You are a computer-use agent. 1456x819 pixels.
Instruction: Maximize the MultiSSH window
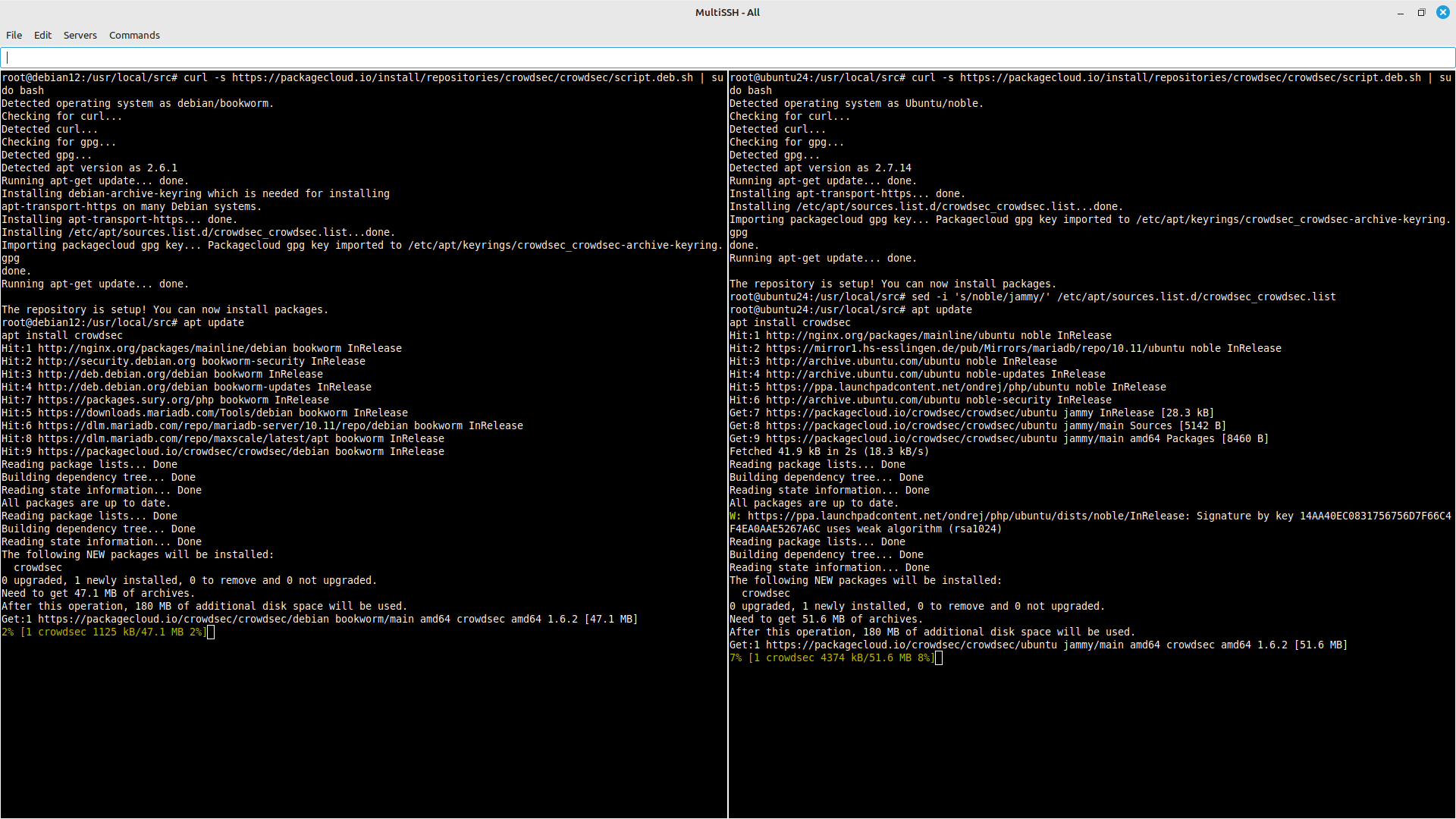pyautogui.click(x=1421, y=12)
